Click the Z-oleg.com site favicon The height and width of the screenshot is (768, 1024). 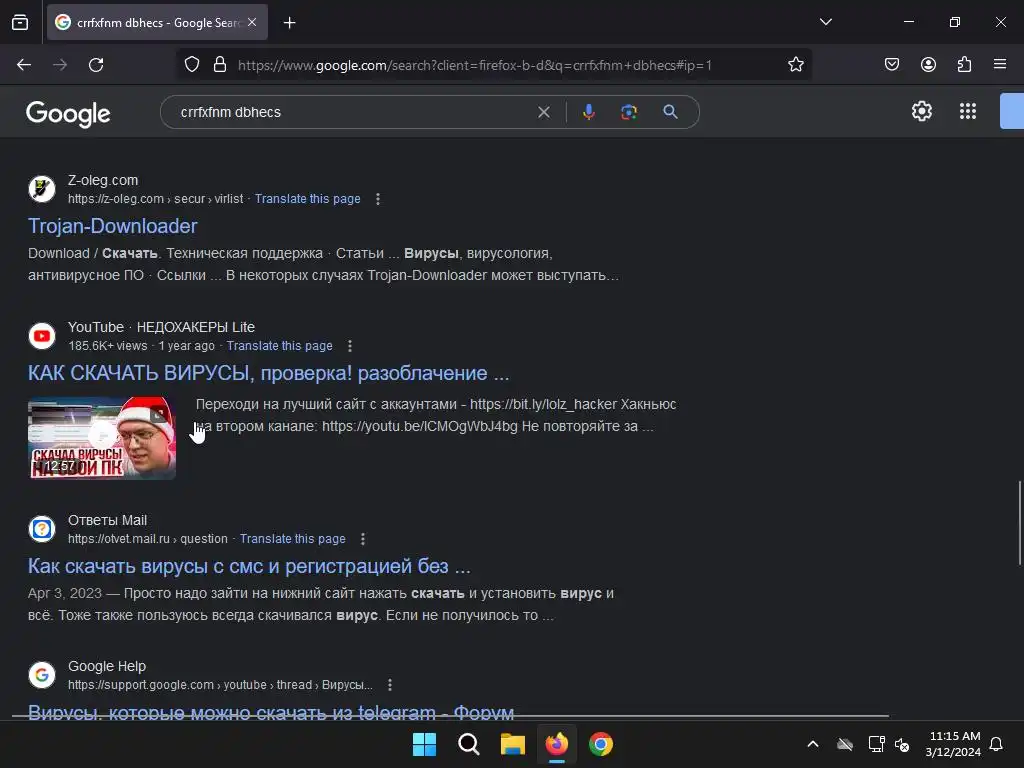pyautogui.click(x=42, y=189)
